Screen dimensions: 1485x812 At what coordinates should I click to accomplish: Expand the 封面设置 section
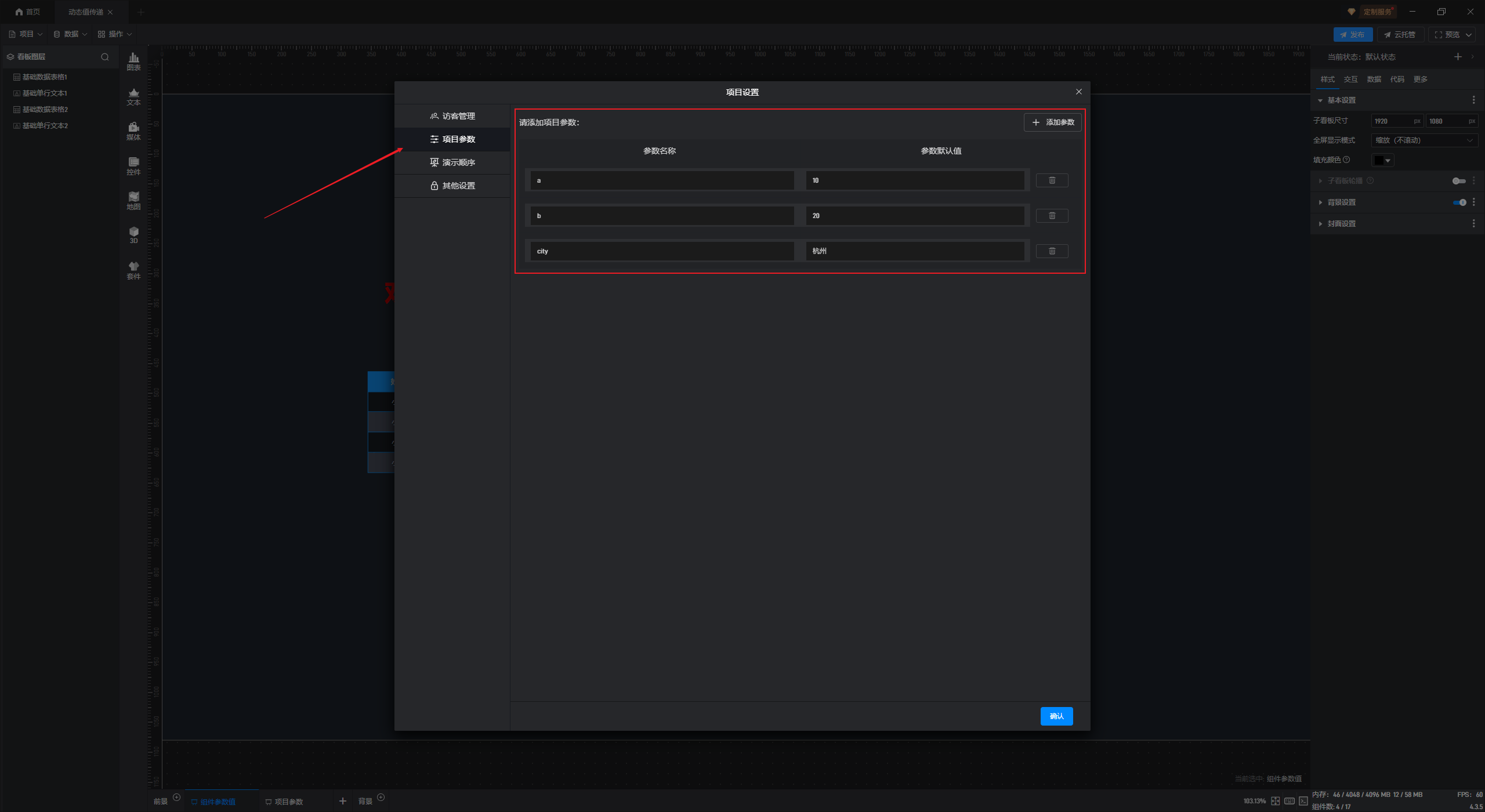pyautogui.click(x=1341, y=224)
